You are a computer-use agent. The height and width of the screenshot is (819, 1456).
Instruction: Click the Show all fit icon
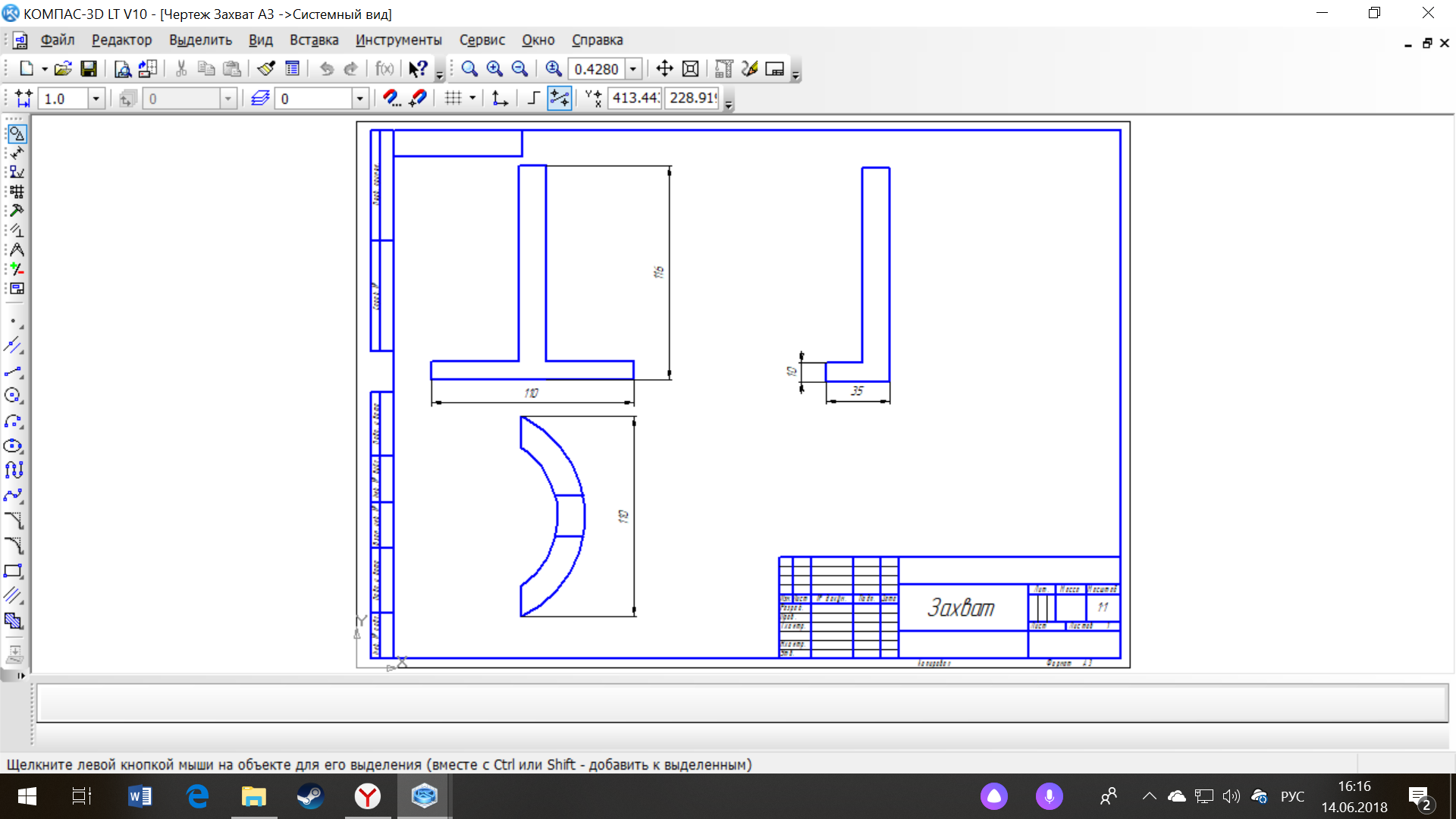coord(690,69)
